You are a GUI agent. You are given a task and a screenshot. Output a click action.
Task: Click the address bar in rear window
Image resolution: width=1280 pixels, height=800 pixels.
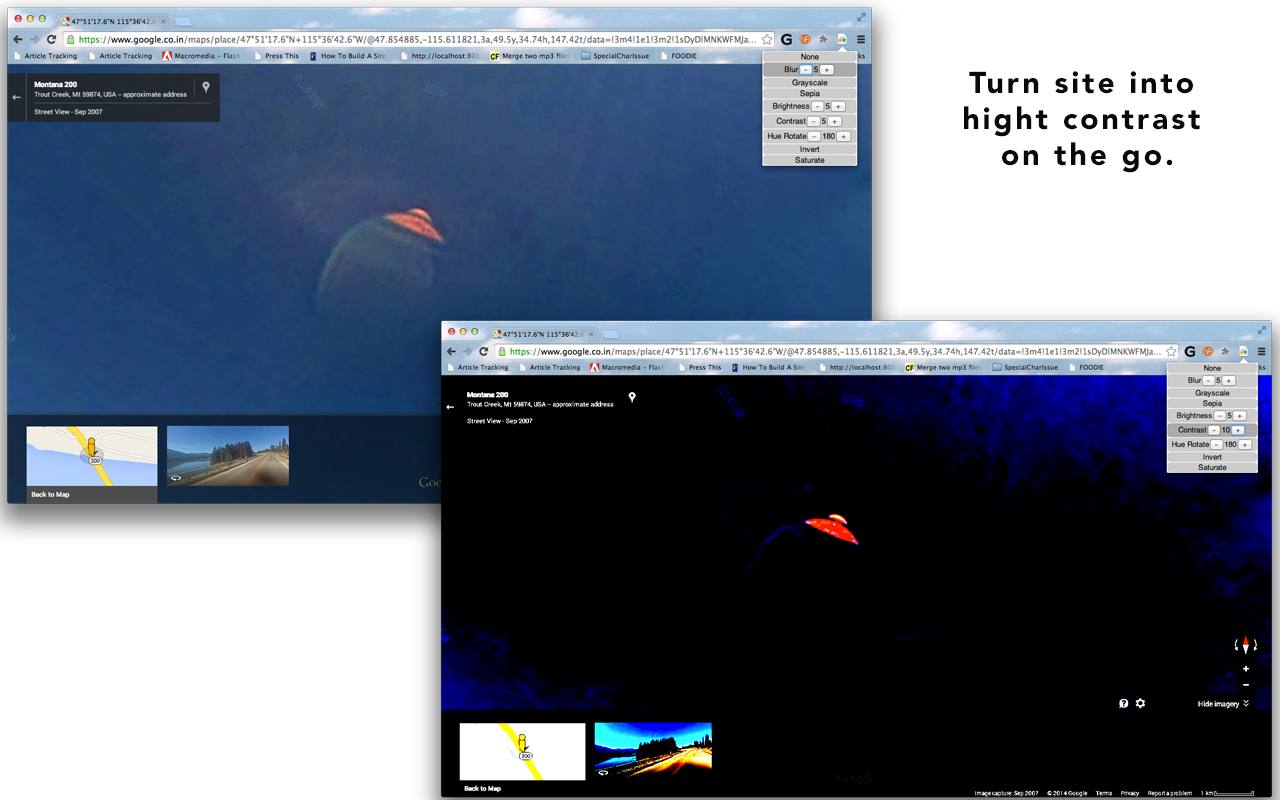click(x=419, y=39)
